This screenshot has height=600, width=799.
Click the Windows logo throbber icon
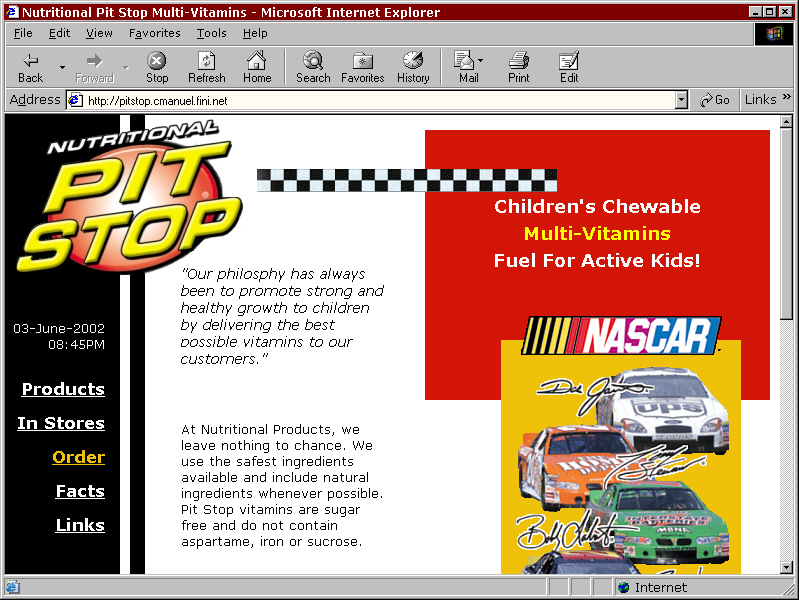(774, 34)
